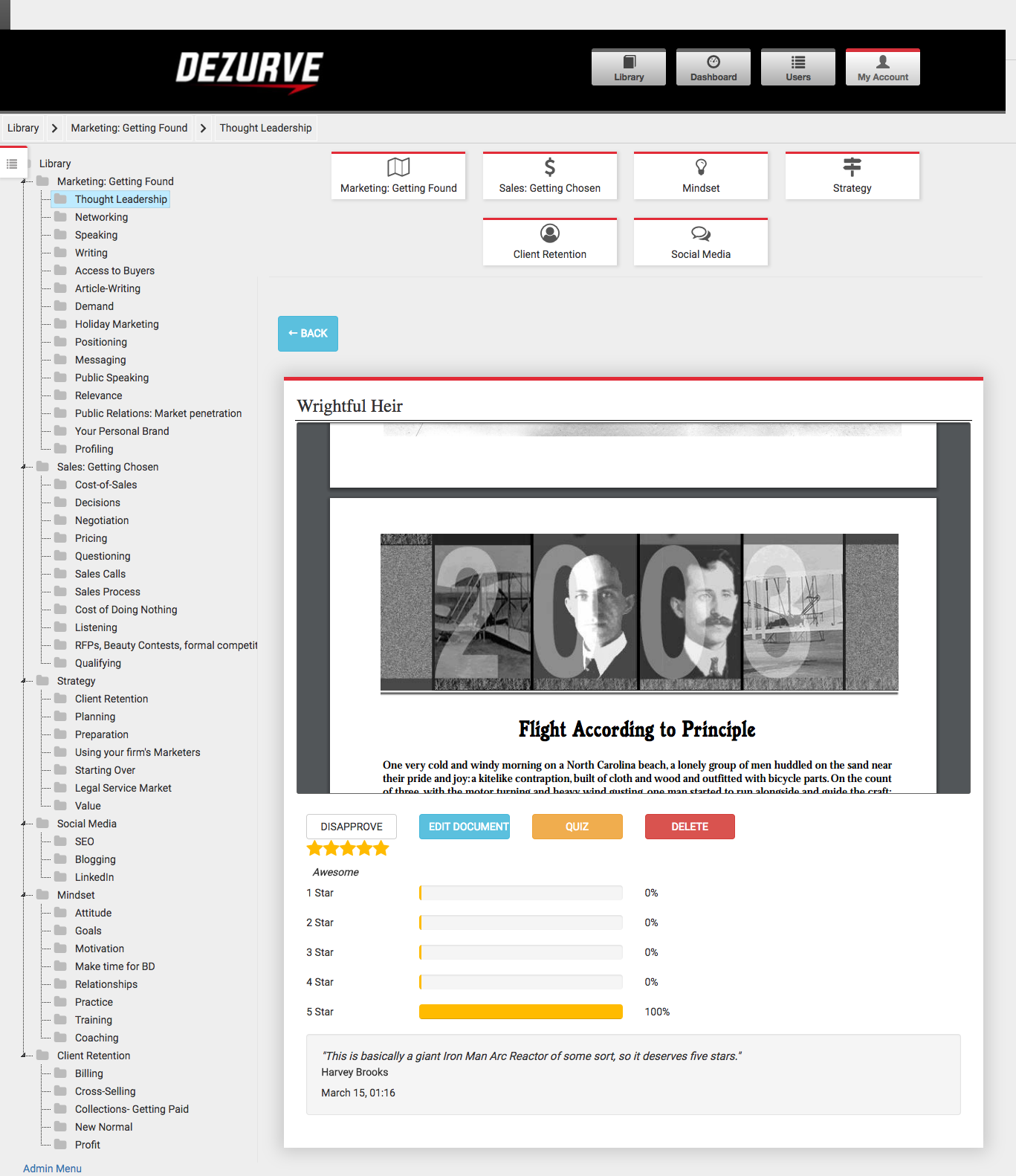Image resolution: width=1016 pixels, height=1176 pixels.
Task: Click the Back button
Action: (308, 334)
